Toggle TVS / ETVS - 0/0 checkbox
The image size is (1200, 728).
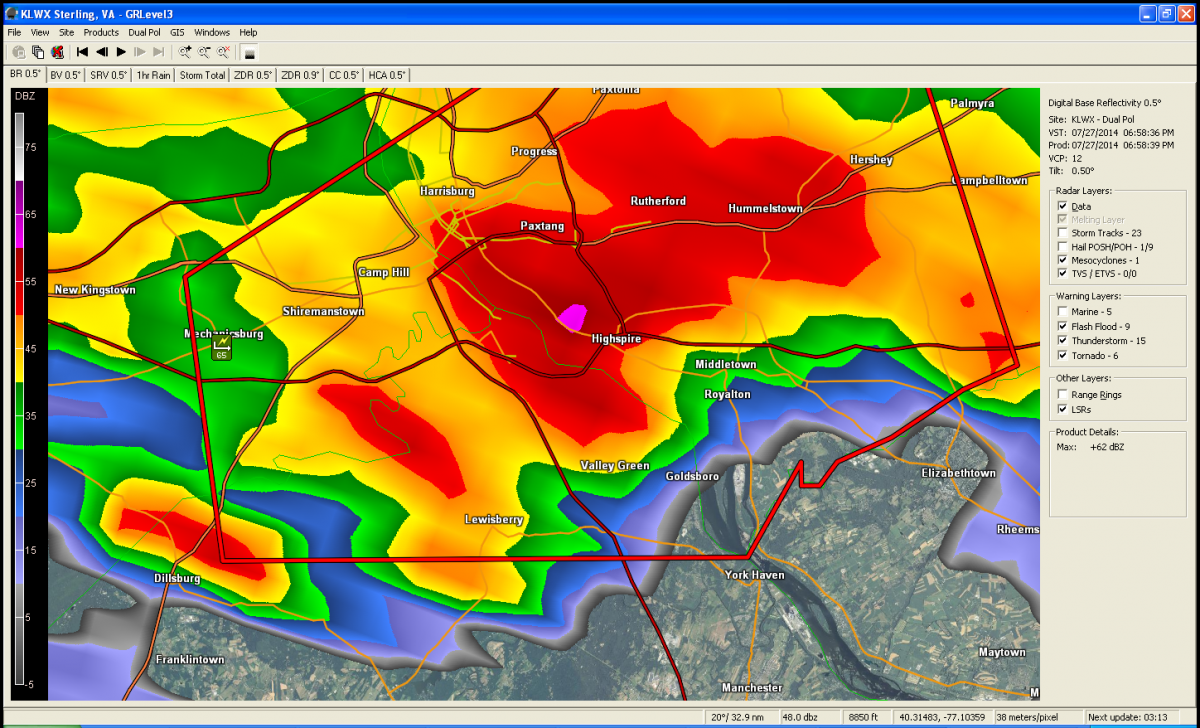point(1063,273)
